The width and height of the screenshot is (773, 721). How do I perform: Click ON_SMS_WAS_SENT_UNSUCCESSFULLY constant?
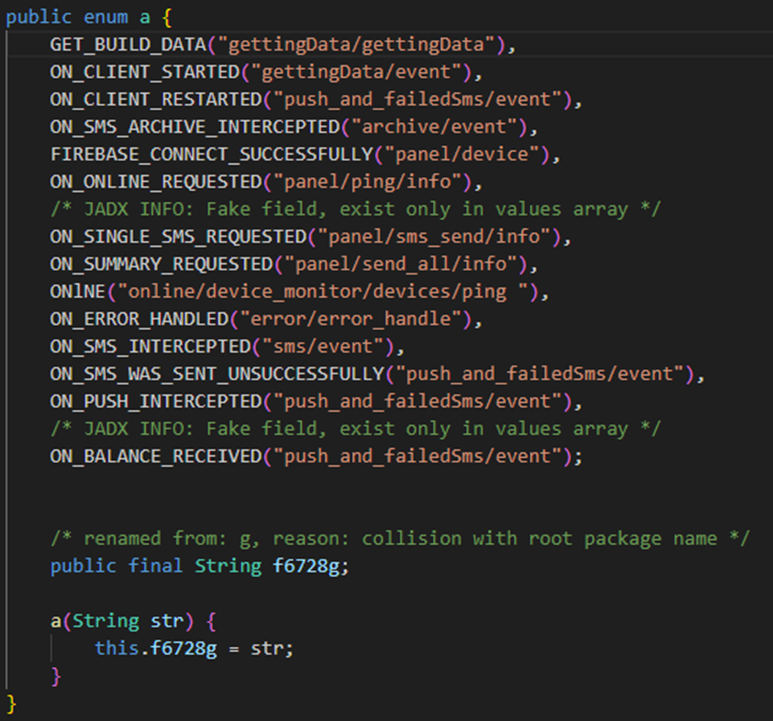(217, 374)
